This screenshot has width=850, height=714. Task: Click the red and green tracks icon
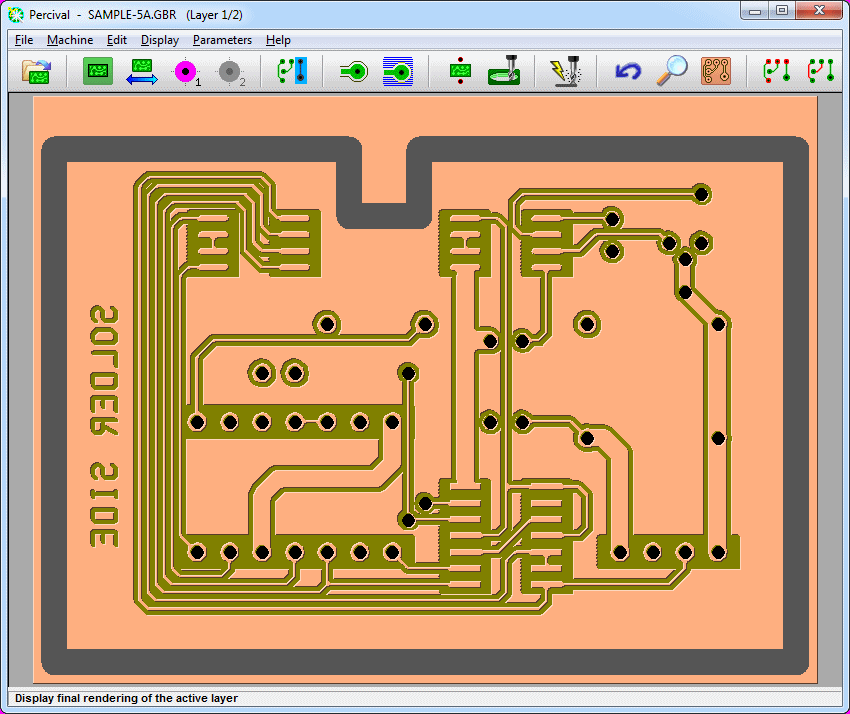821,71
